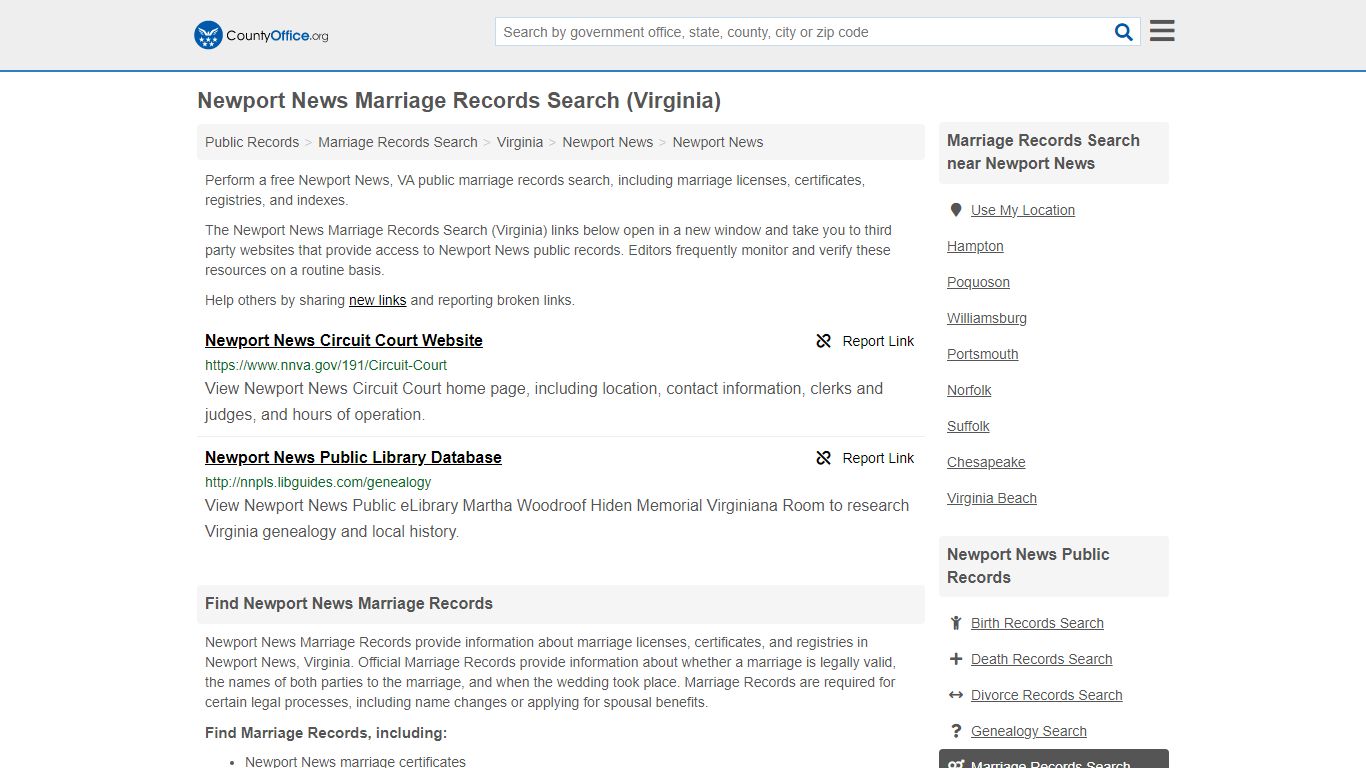
Task: Go to Marriage Records Search breadcrumb
Action: [x=398, y=142]
